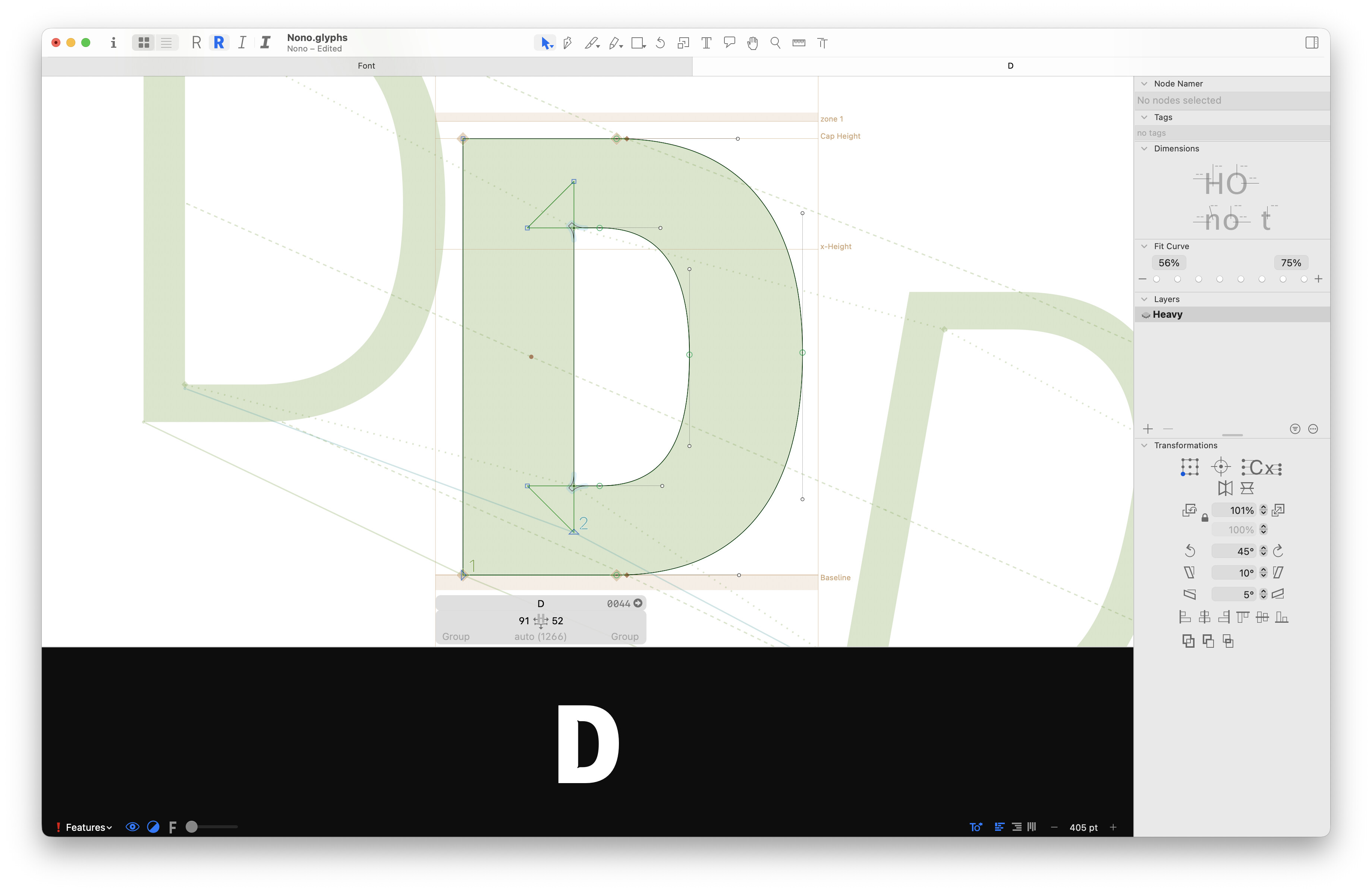
Task: Select the Zoom magnifier tool
Action: tap(775, 43)
